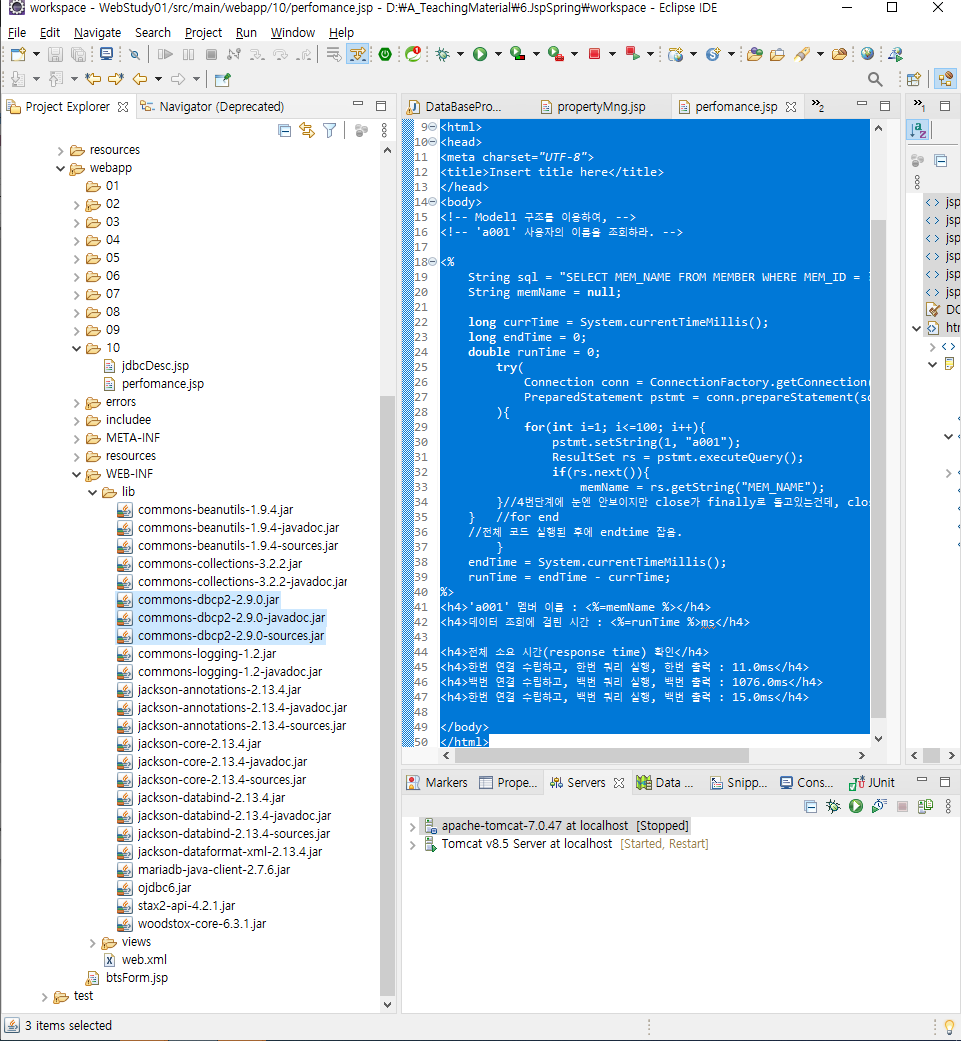This screenshot has width=961, height=1041.
Task: Switch to propertyMng.jsp editor tab
Action: (593, 106)
